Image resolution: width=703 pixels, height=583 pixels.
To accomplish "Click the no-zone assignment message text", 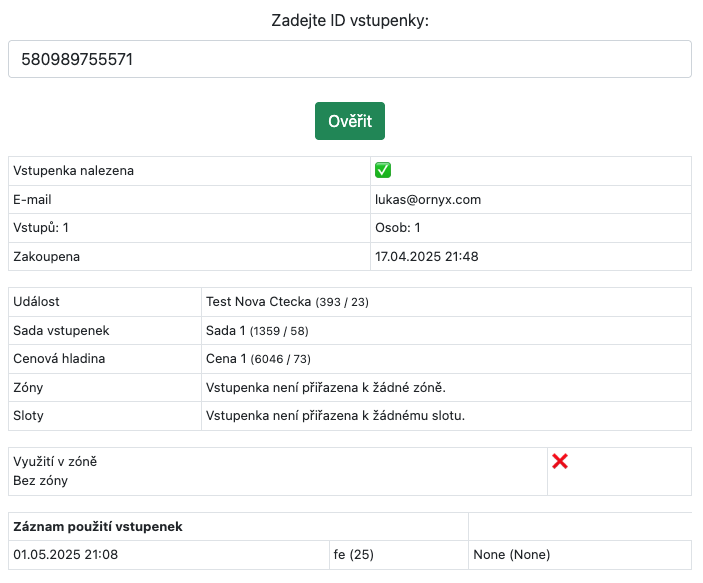I will (x=325, y=387).
